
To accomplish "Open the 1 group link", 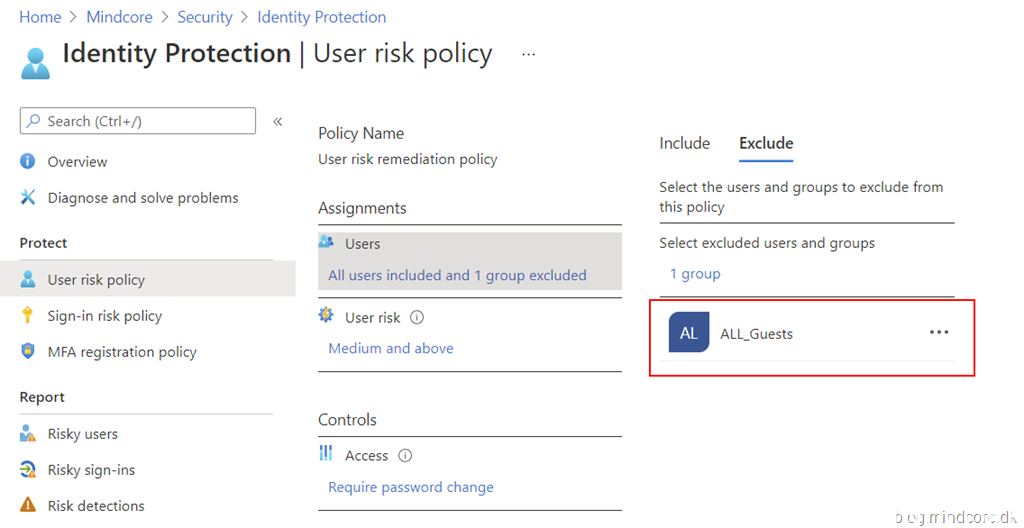I will click(x=695, y=274).
